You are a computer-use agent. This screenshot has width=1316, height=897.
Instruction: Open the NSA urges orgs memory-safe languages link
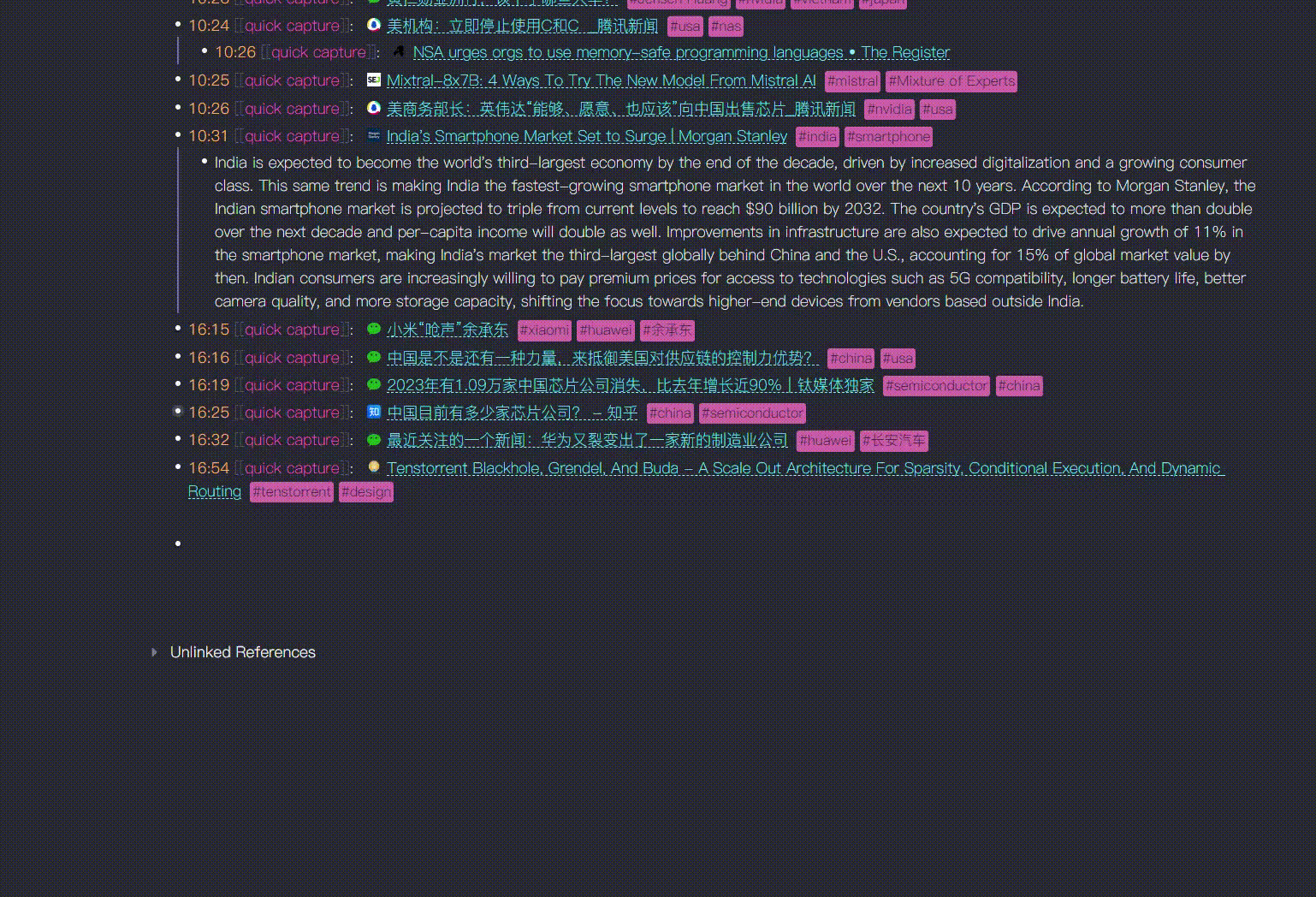[681, 52]
